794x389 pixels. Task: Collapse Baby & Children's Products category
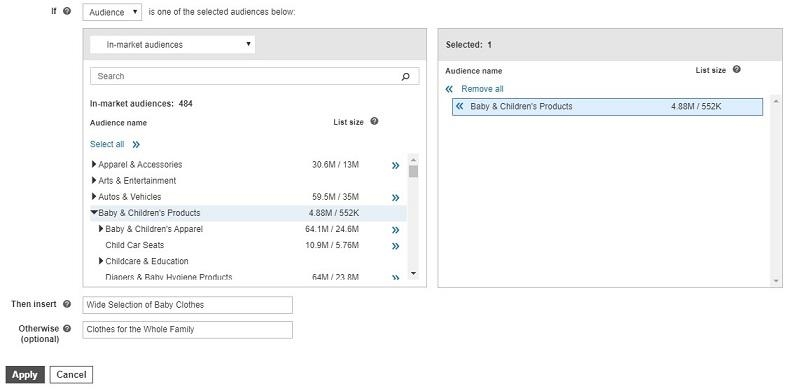tap(94, 213)
